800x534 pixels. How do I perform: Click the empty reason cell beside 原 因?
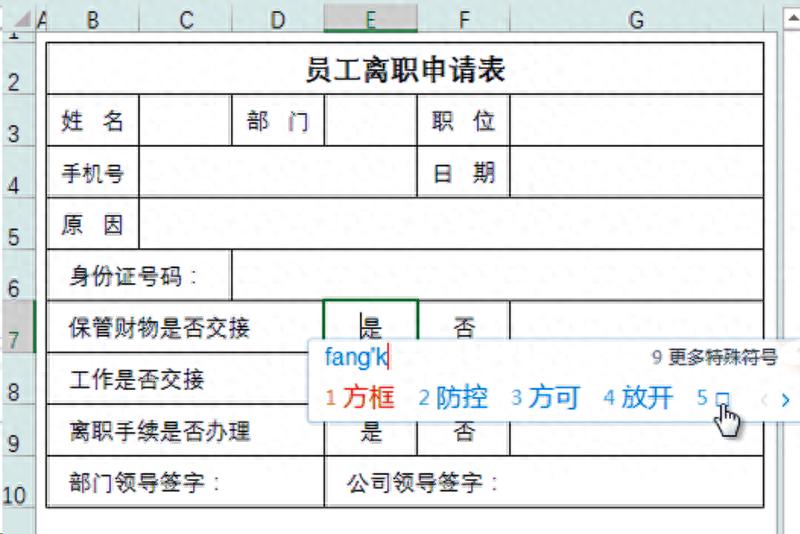point(451,224)
